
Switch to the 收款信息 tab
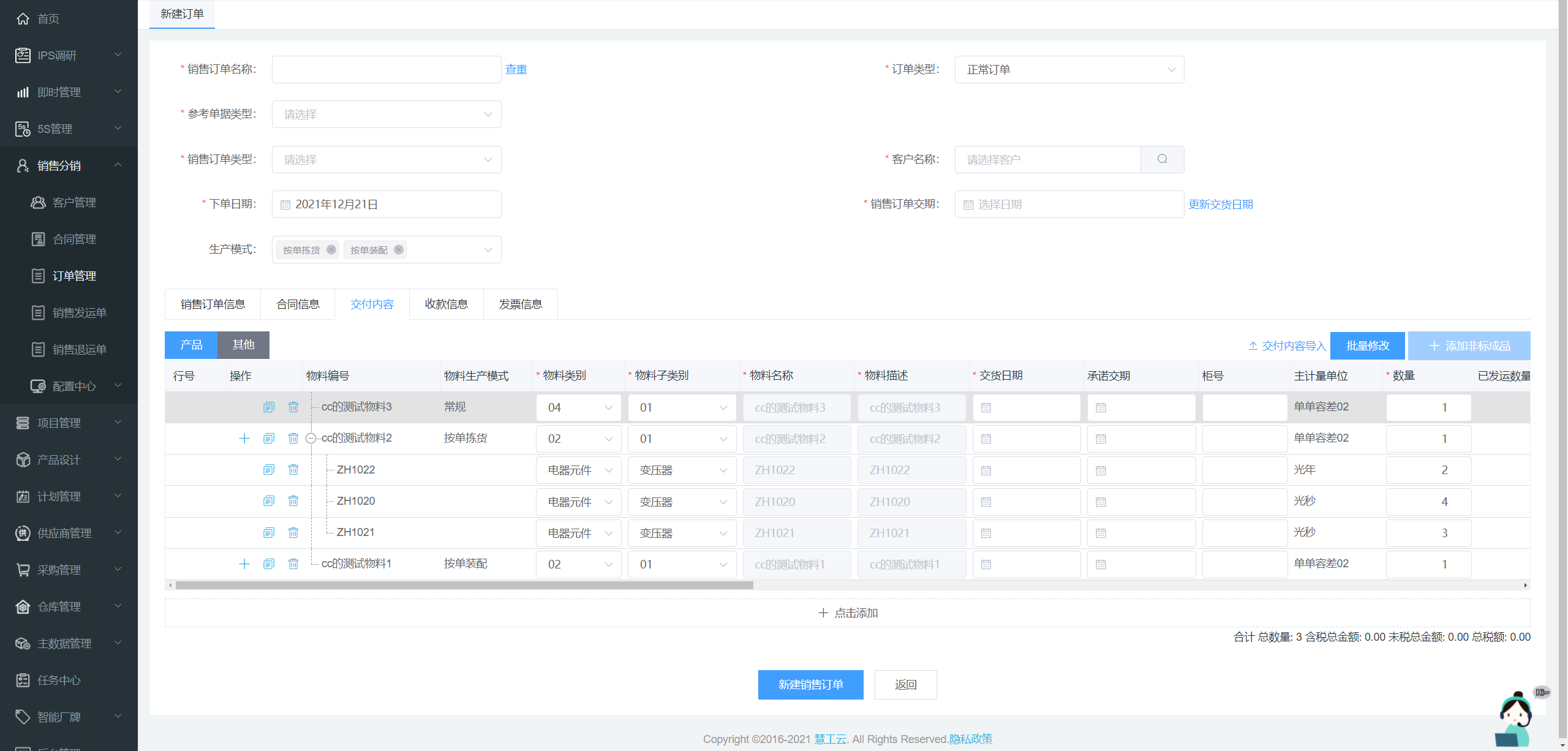(446, 304)
